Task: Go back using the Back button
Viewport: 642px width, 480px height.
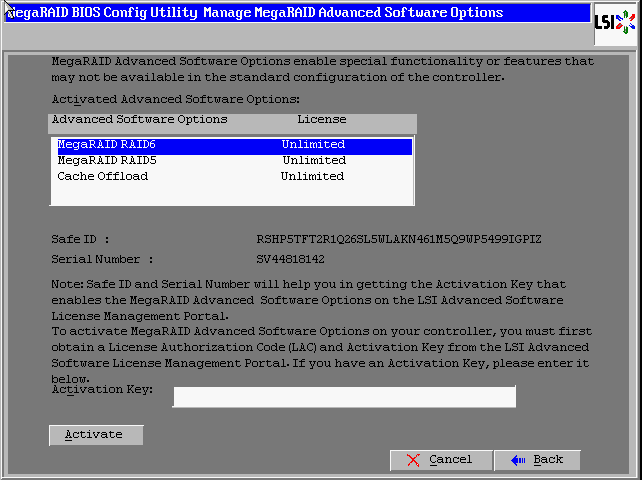Action: [x=537, y=460]
